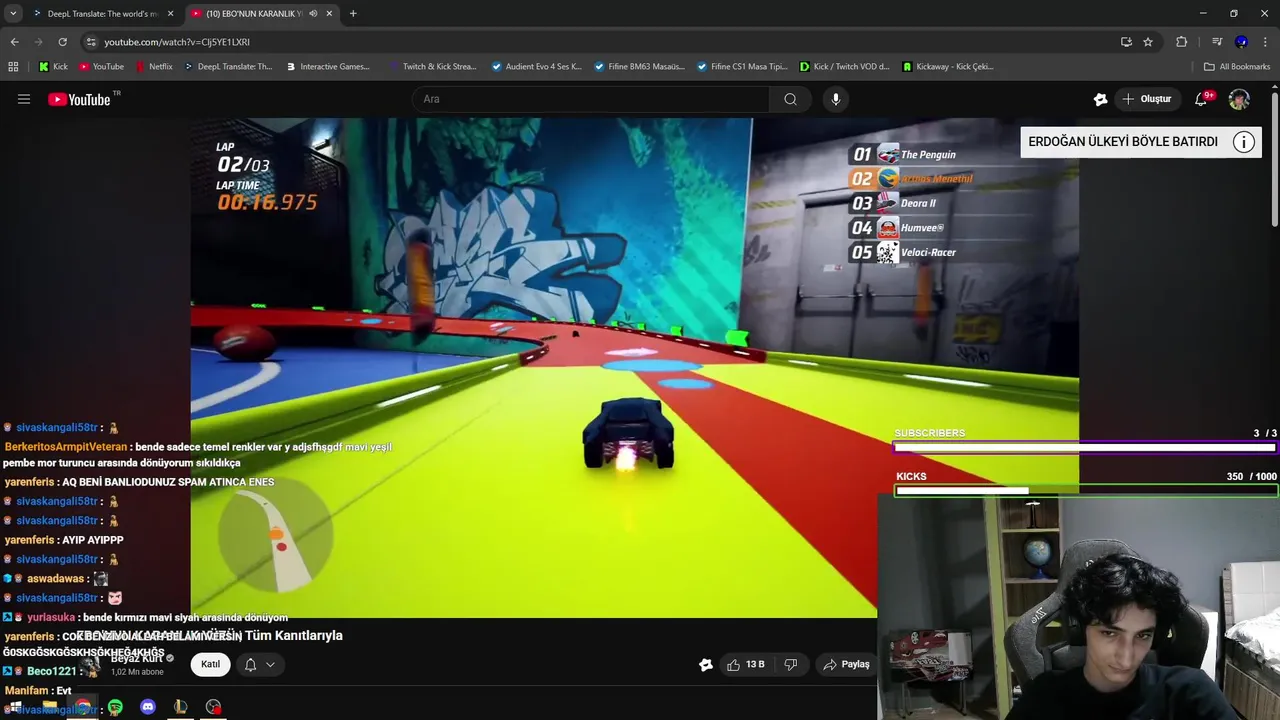Click the sparkle icon beside Oluştur
Viewport: 1280px width, 720px height.
coord(1100,99)
